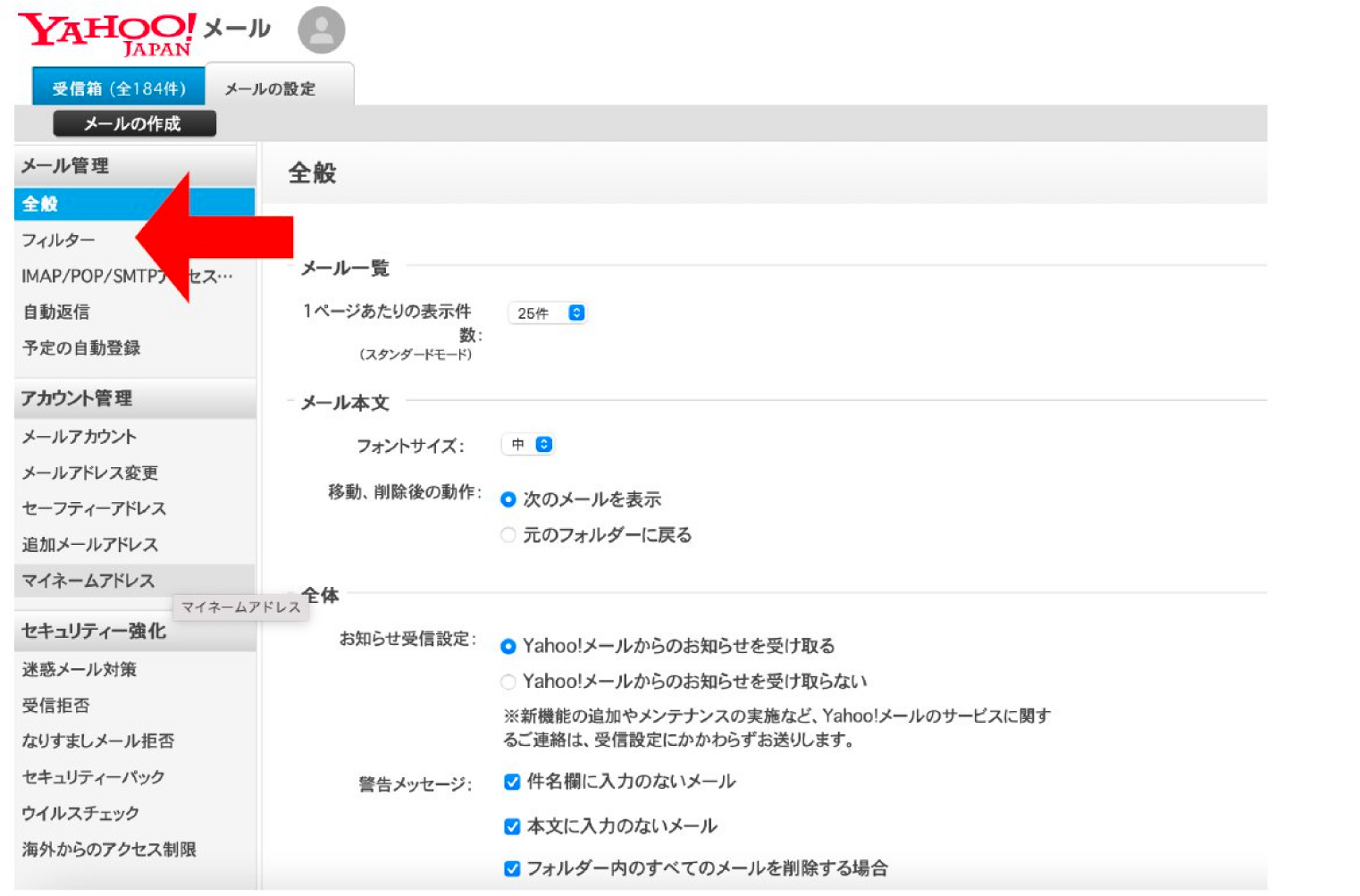Select 次のメールを表示 radio button
1360x896 pixels.
(x=508, y=498)
